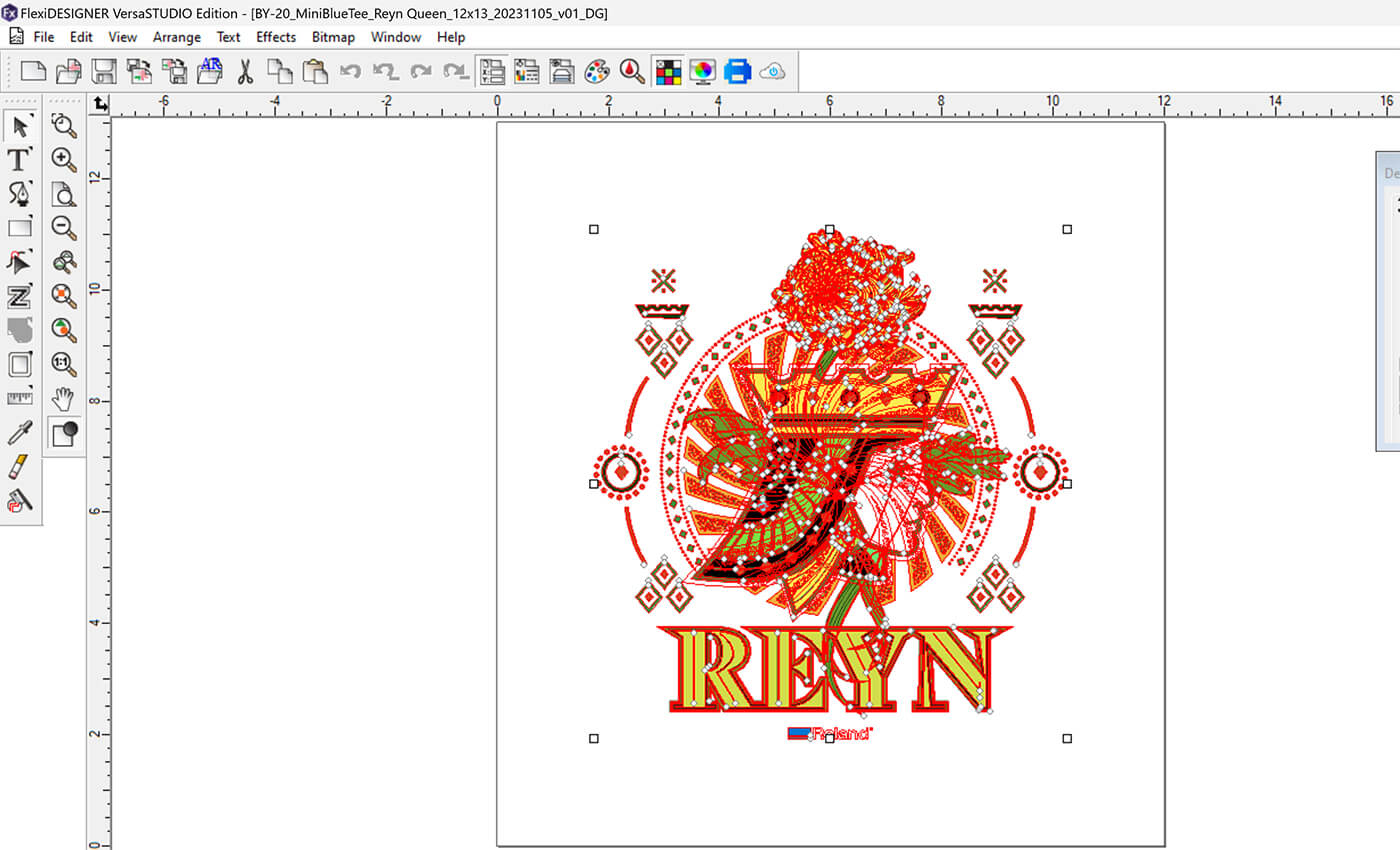The width and height of the screenshot is (1400, 850).
Task: Click Zoom to page magnifier icon
Action: [x=64, y=194]
